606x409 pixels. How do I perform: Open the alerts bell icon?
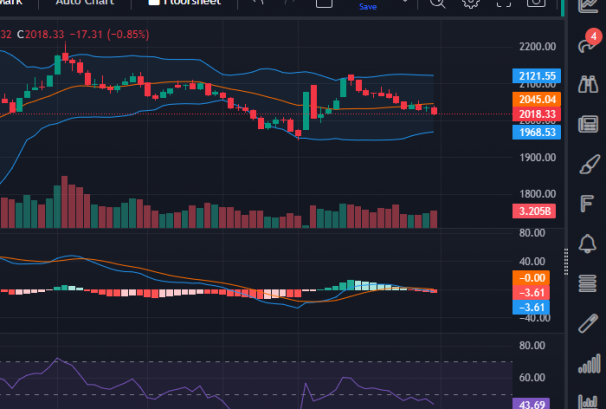click(x=587, y=244)
